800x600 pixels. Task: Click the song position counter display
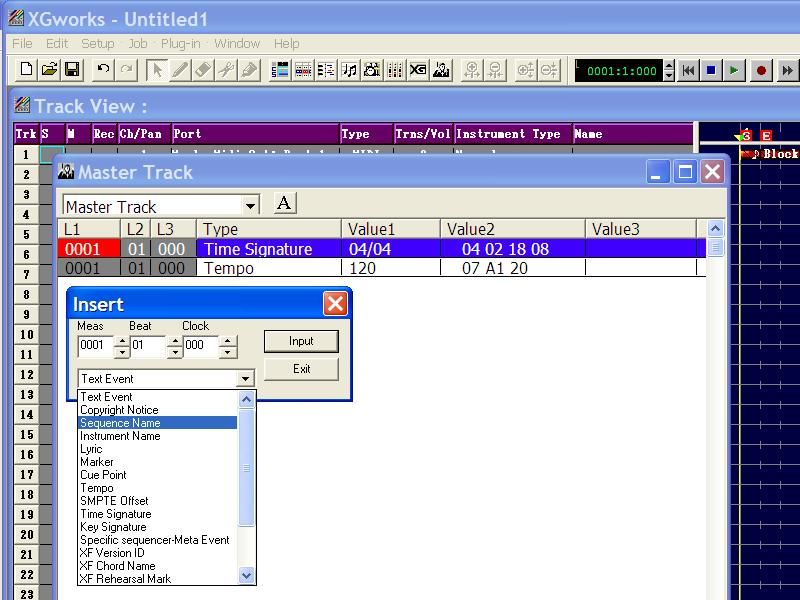(619, 70)
